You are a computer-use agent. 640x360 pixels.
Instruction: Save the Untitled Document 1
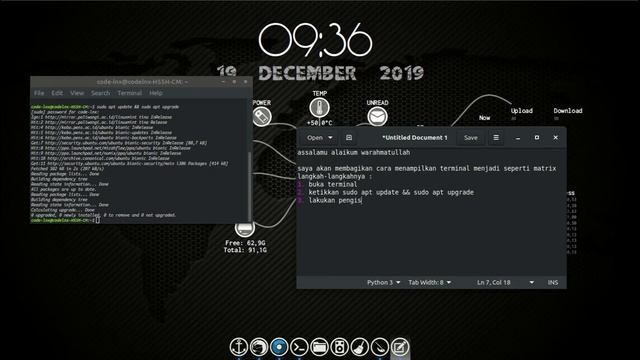[471, 138]
